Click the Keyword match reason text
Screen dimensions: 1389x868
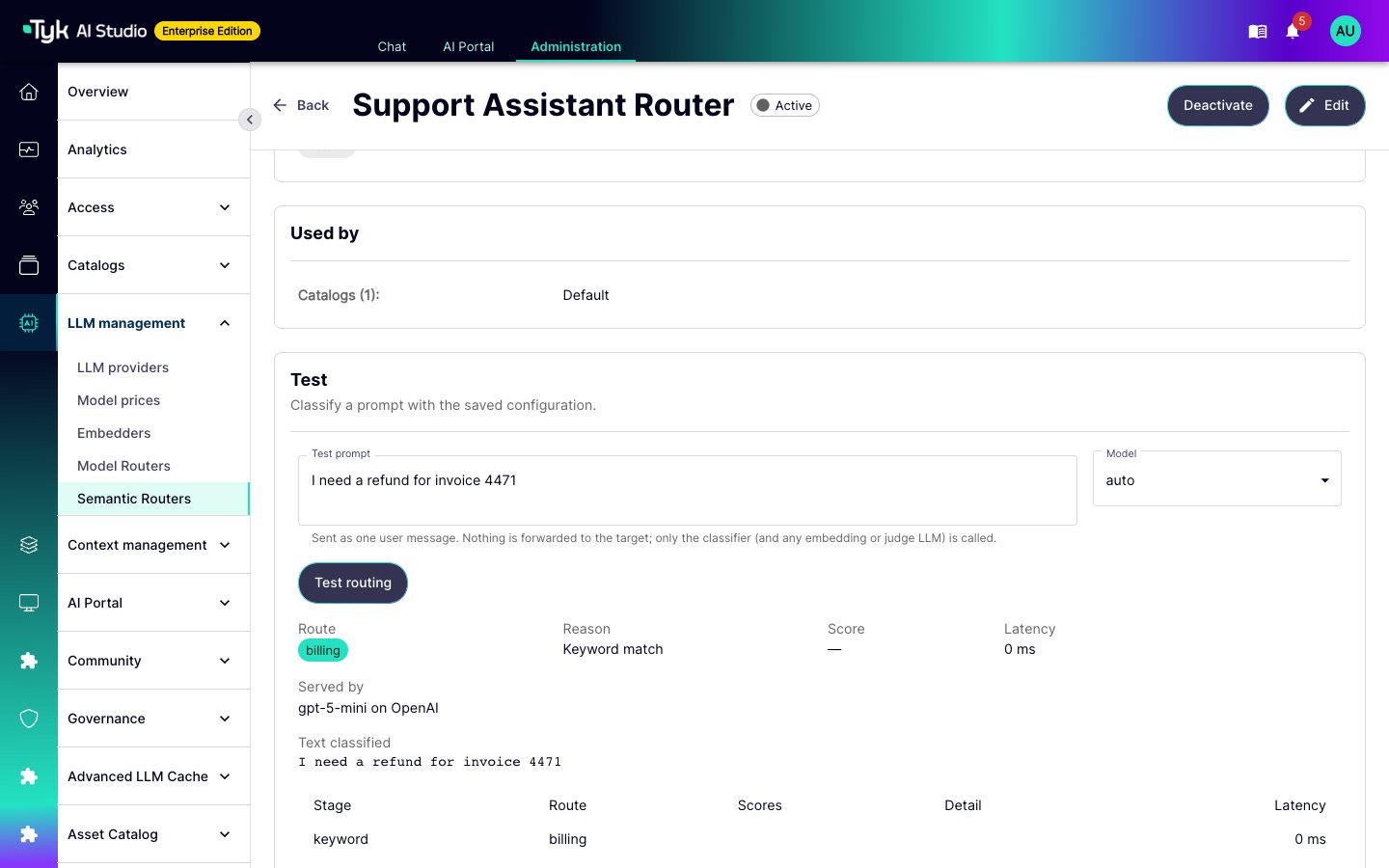[x=613, y=649]
